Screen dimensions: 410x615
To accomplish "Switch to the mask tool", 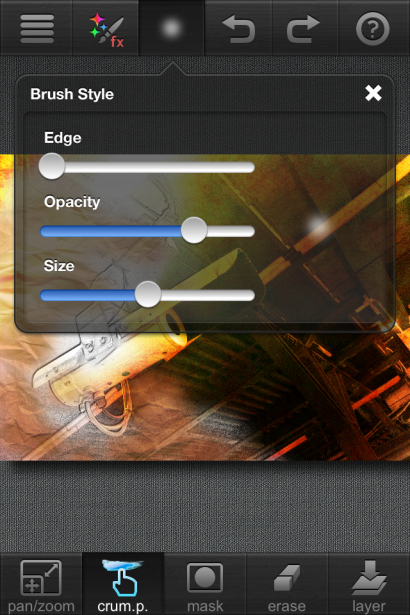I will pyautogui.click(x=205, y=586).
